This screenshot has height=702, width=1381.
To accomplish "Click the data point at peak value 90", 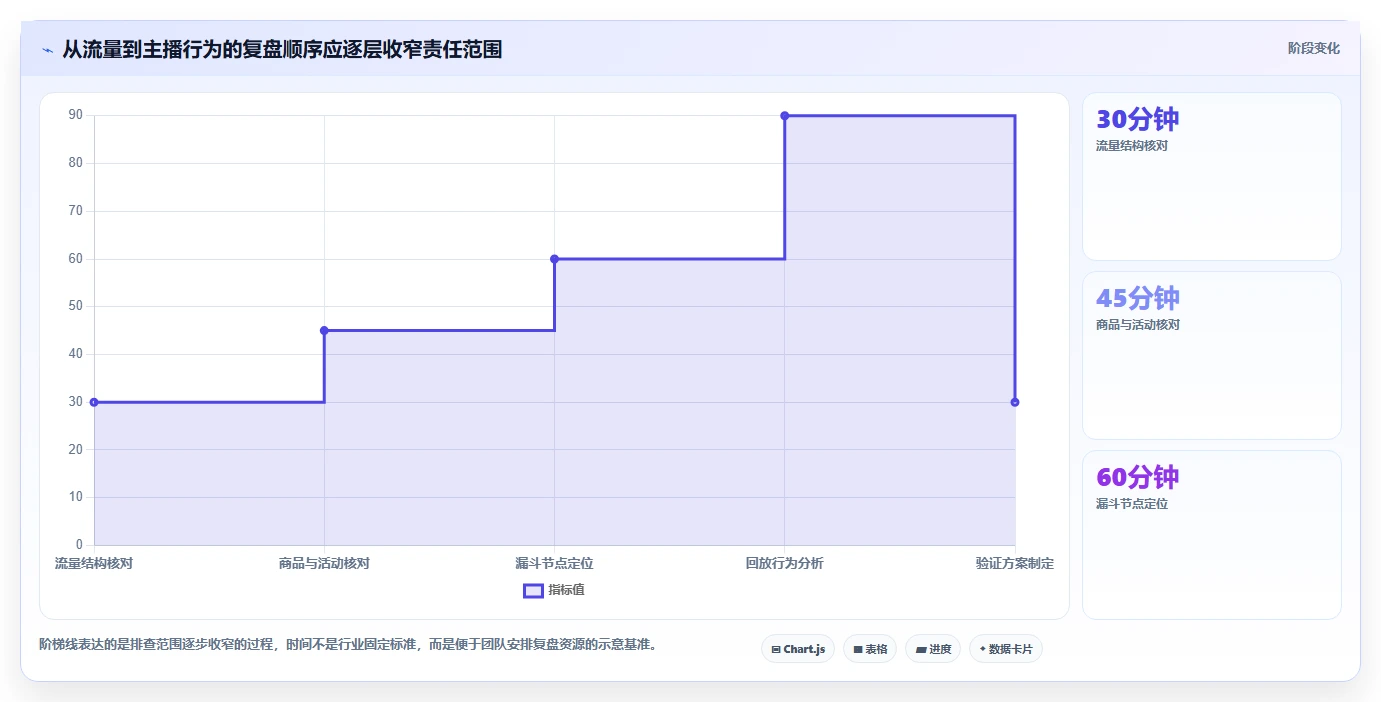I will (x=784, y=116).
